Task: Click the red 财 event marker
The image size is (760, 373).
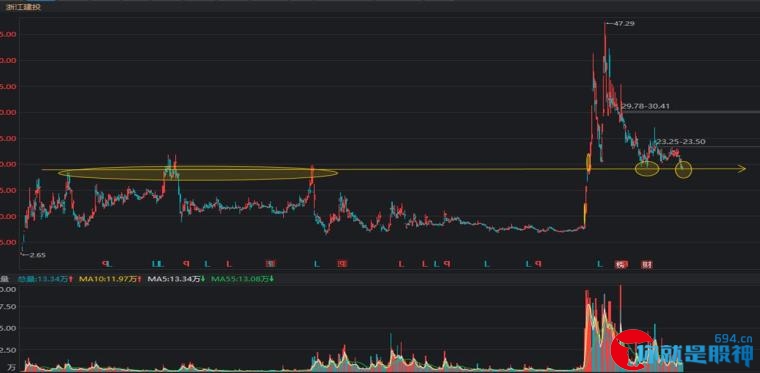Action: tap(647, 264)
